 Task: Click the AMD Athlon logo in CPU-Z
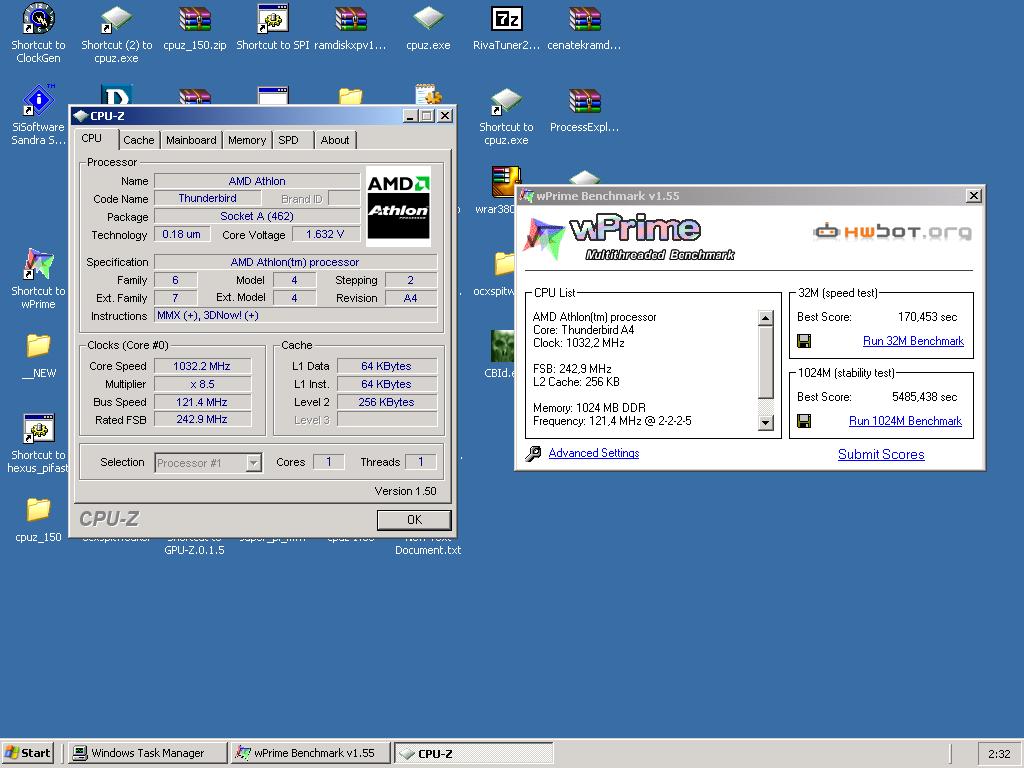[398, 206]
